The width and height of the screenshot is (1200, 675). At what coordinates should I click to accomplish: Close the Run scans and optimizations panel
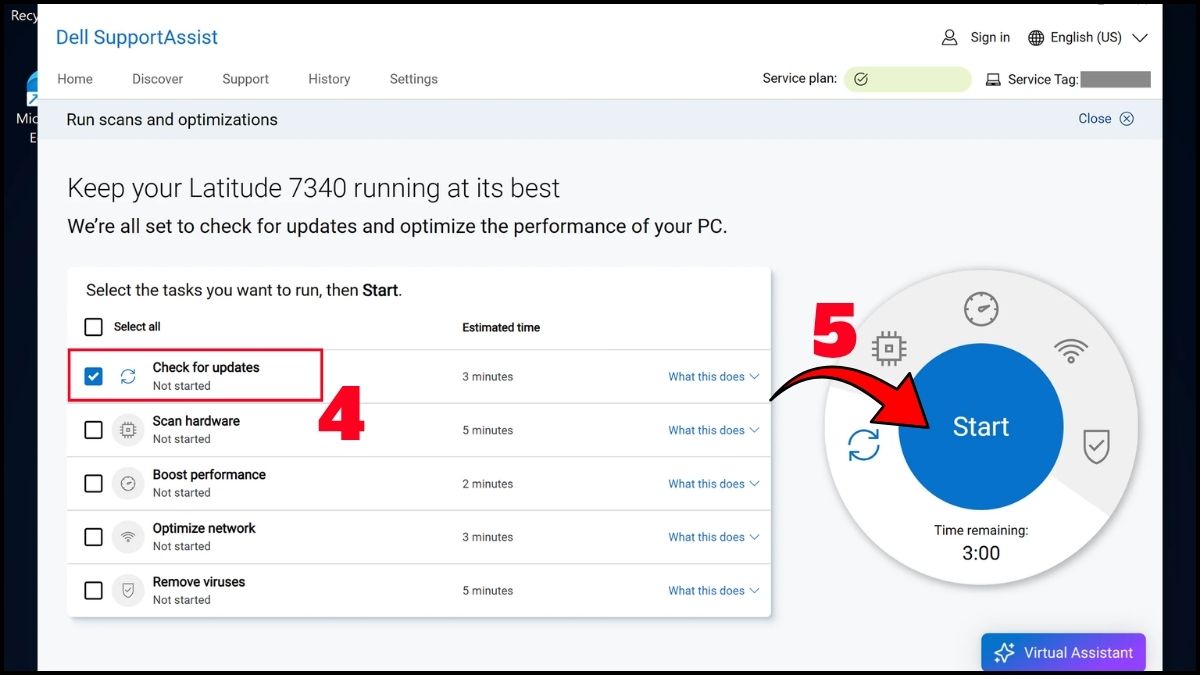1106,118
